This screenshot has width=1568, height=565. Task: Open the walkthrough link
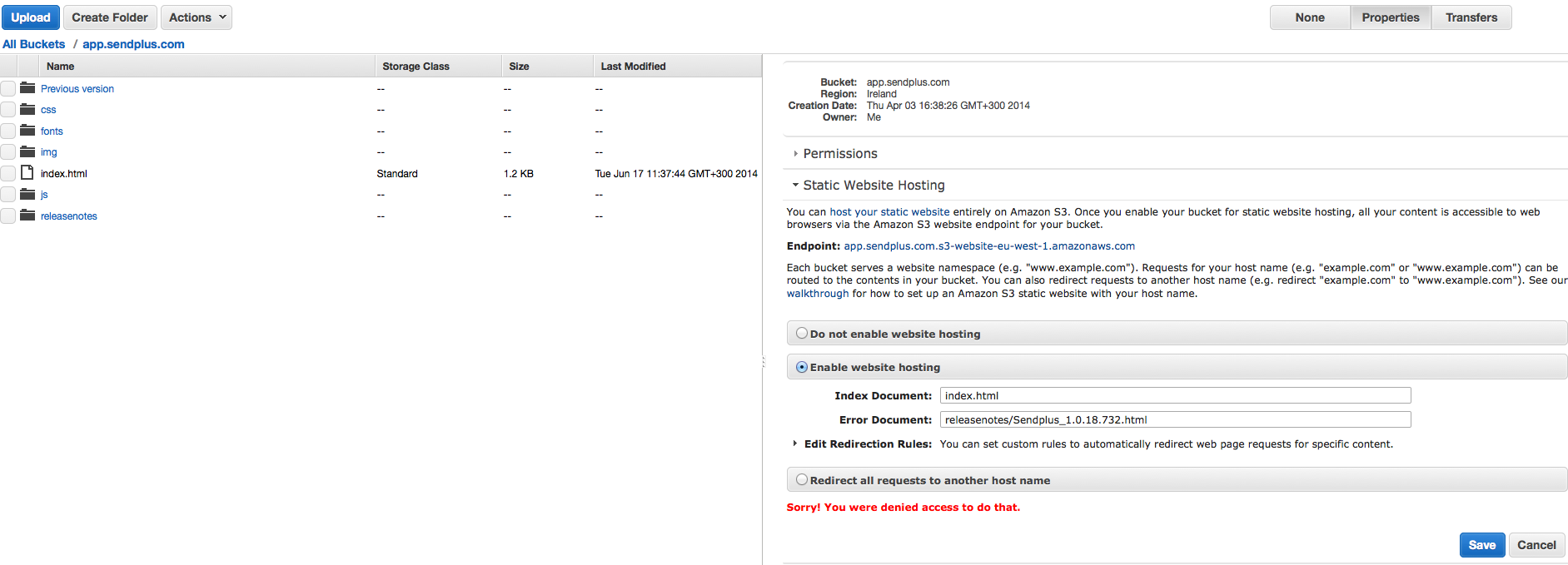pyautogui.click(x=818, y=294)
